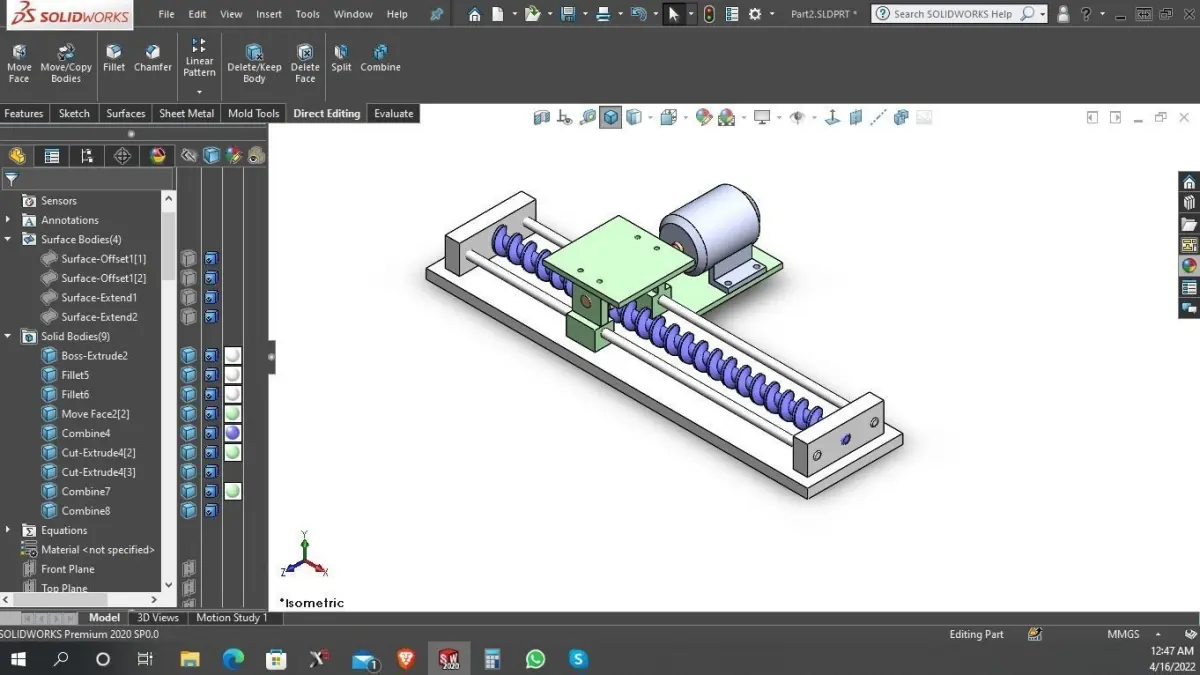
Task: Toggle visibility of Surface-Extend2 body
Action: pos(188,316)
